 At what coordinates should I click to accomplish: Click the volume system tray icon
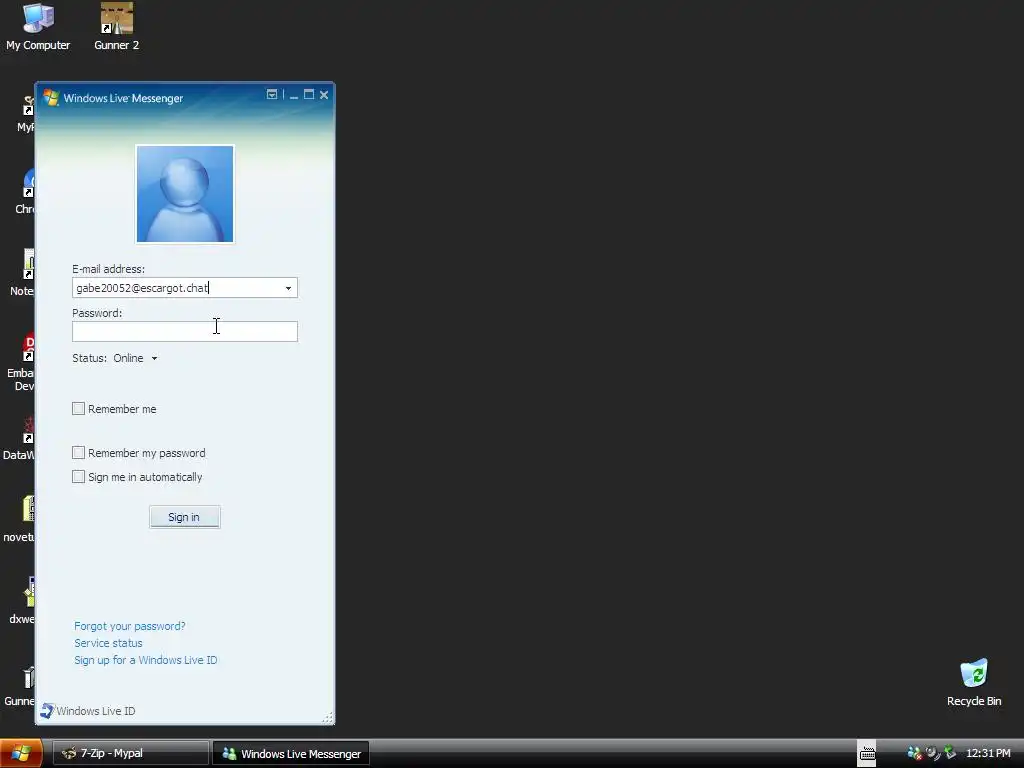pos(933,754)
